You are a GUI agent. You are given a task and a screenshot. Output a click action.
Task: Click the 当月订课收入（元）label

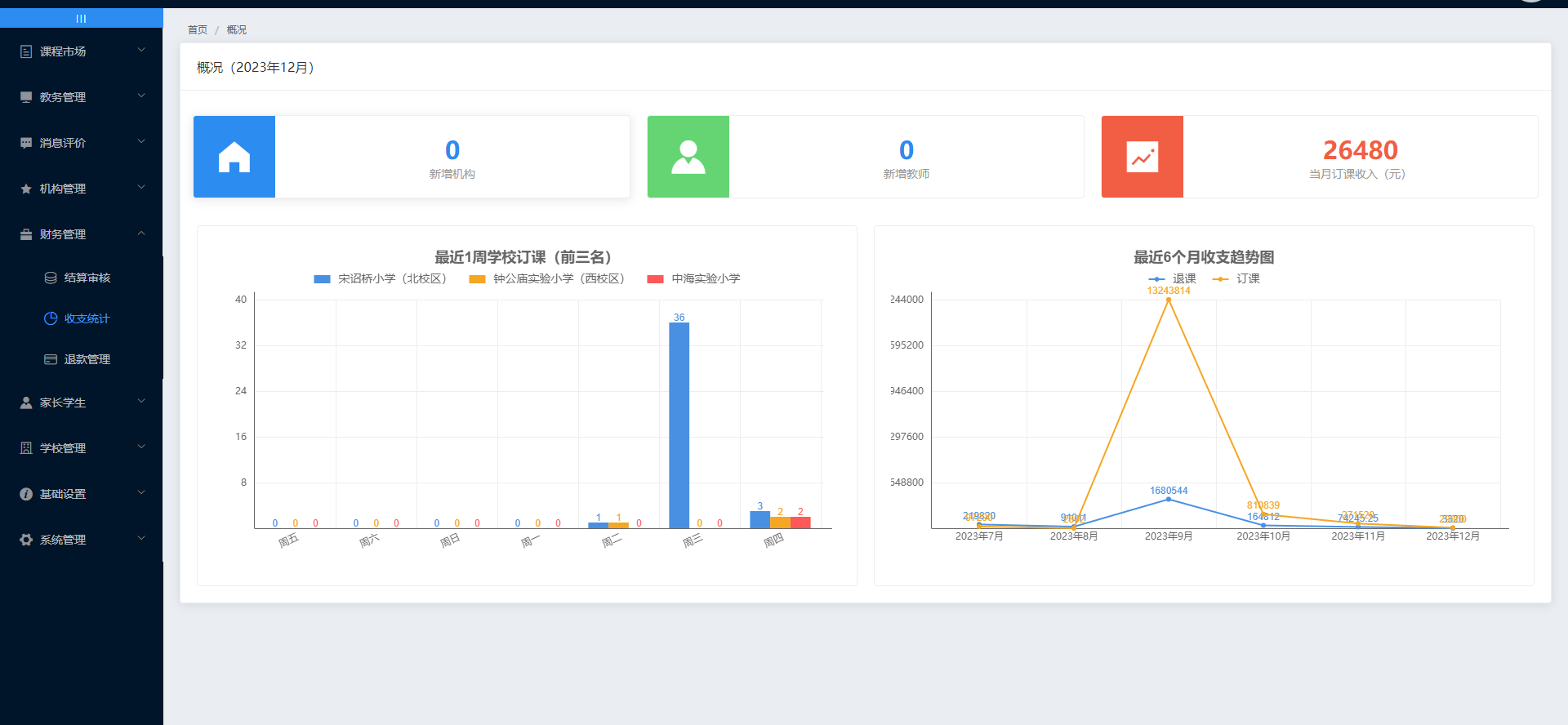click(1360, 174)
